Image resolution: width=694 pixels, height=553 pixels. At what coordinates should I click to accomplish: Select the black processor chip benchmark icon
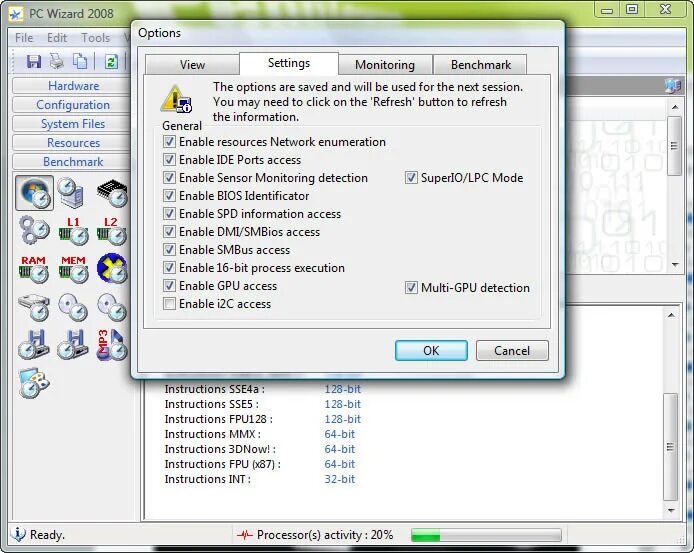(112, 193)
